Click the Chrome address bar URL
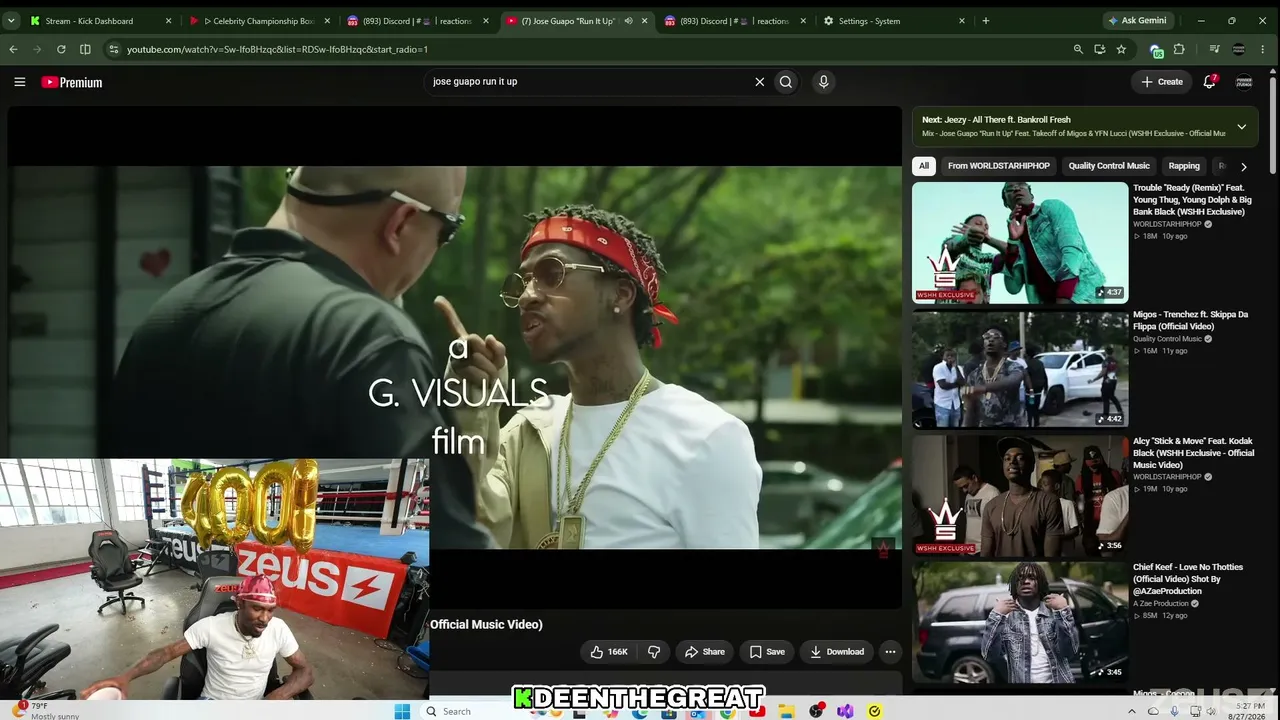 pos(277,49)
